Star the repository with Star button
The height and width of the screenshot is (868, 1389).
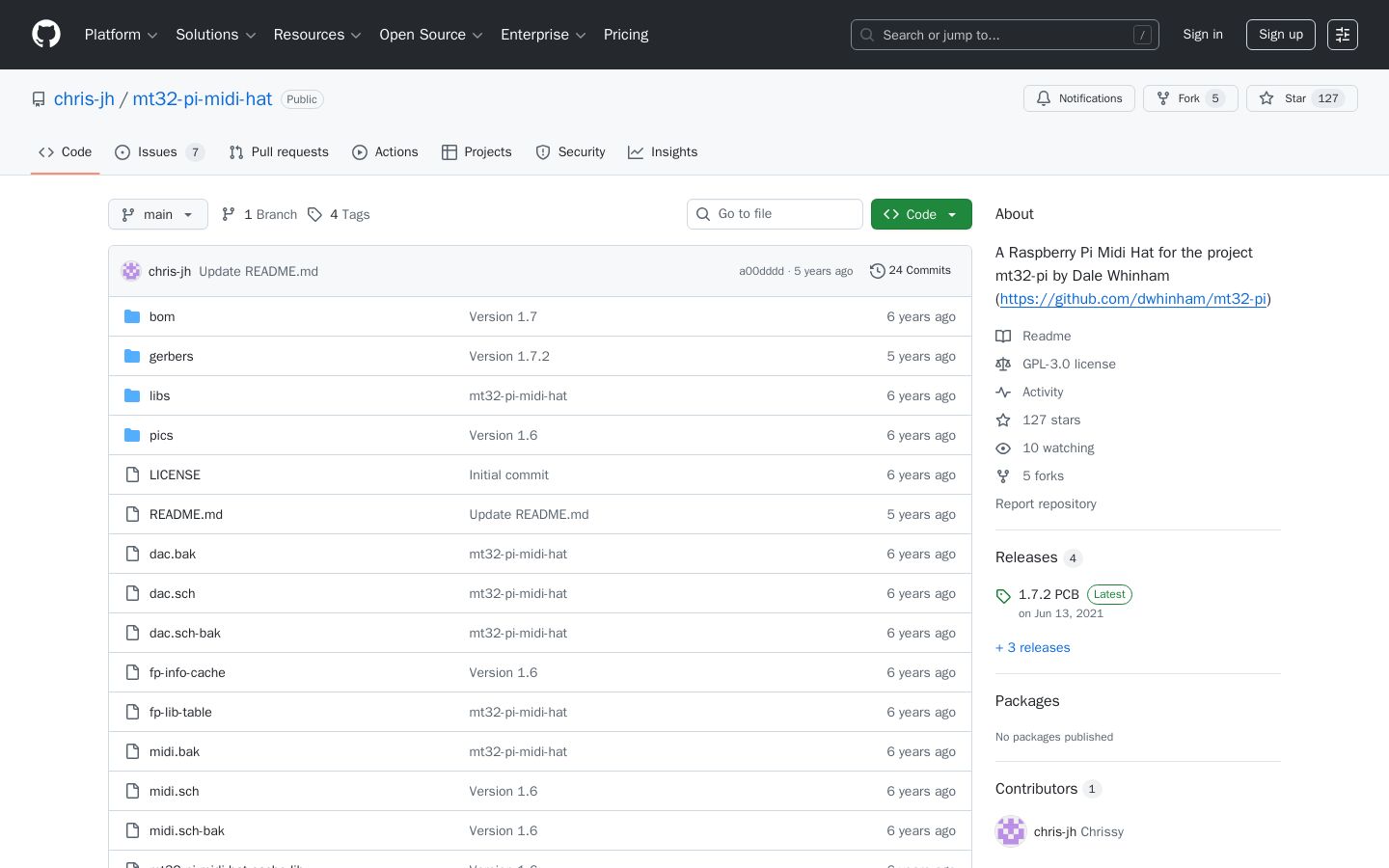tap(1302, 98)
